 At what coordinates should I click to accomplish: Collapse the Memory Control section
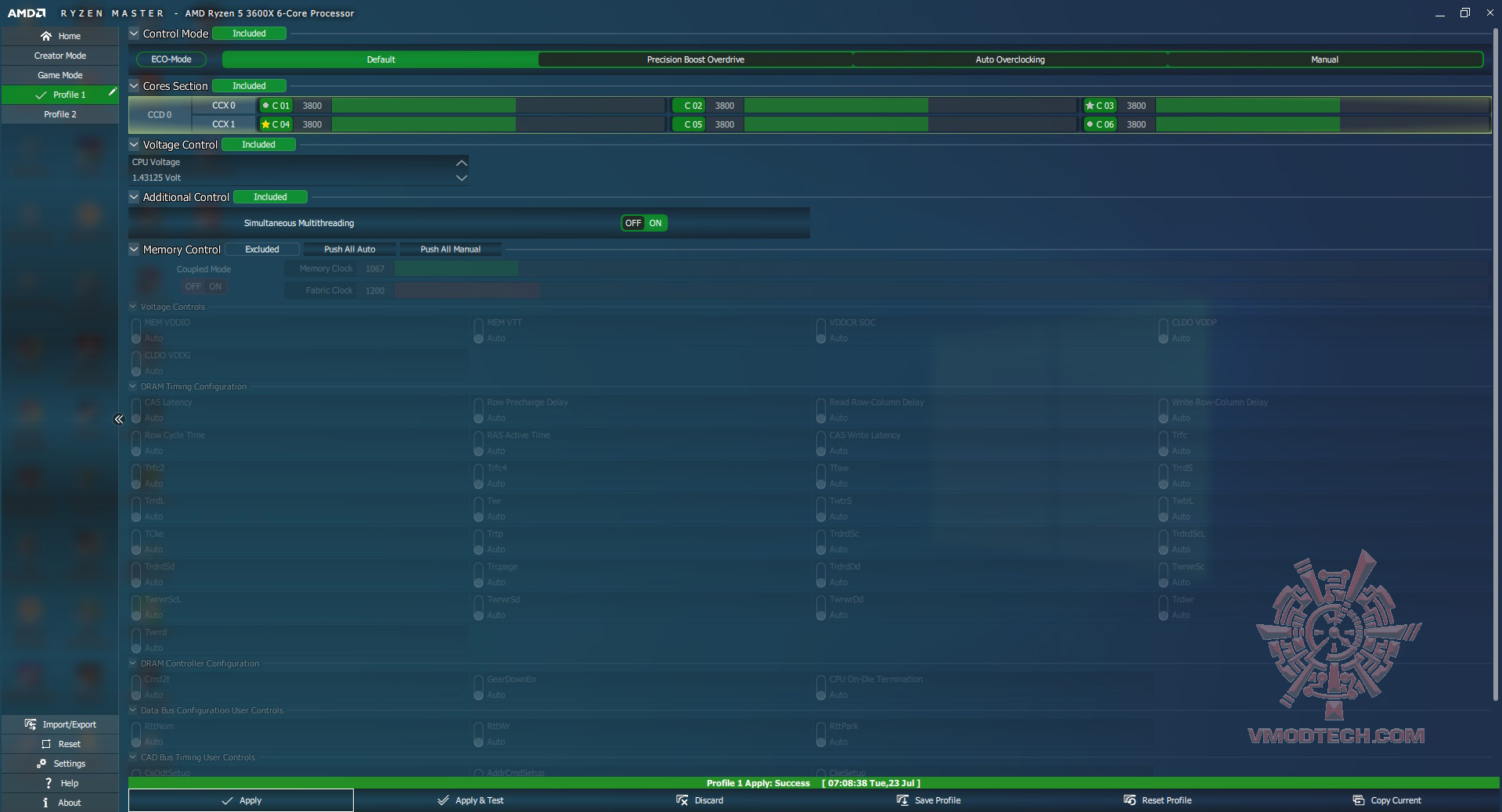coord(134,250)
